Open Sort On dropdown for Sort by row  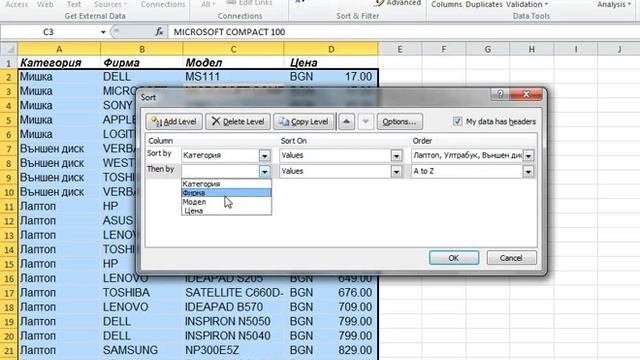tap(396, 156)
